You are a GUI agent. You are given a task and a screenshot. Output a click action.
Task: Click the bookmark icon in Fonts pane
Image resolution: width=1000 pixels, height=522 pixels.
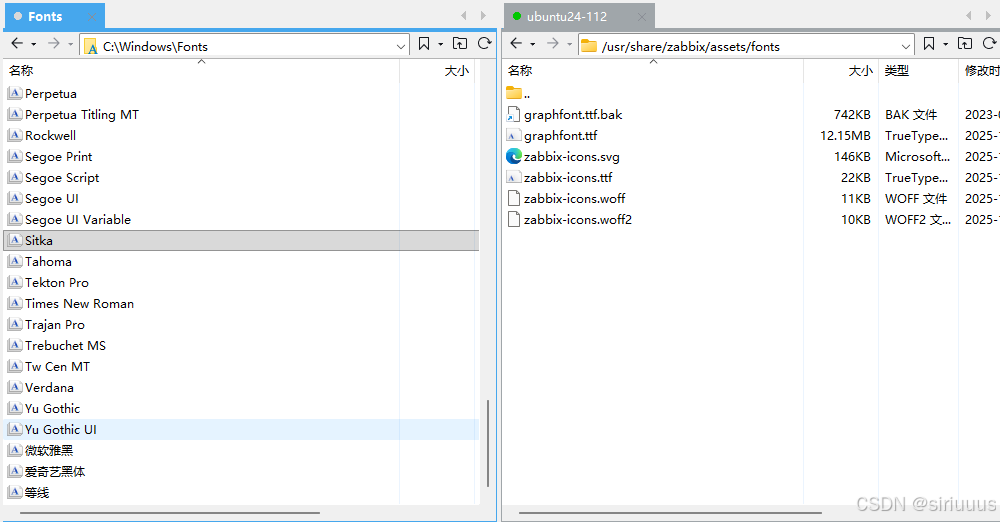[423, 43]
